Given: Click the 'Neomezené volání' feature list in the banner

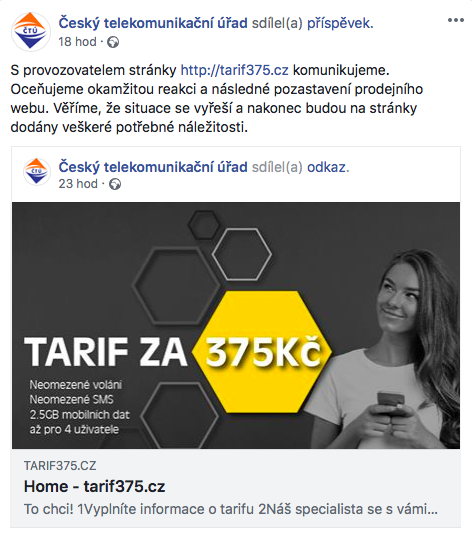Looking at the screenshot, I should pos(80,407).
